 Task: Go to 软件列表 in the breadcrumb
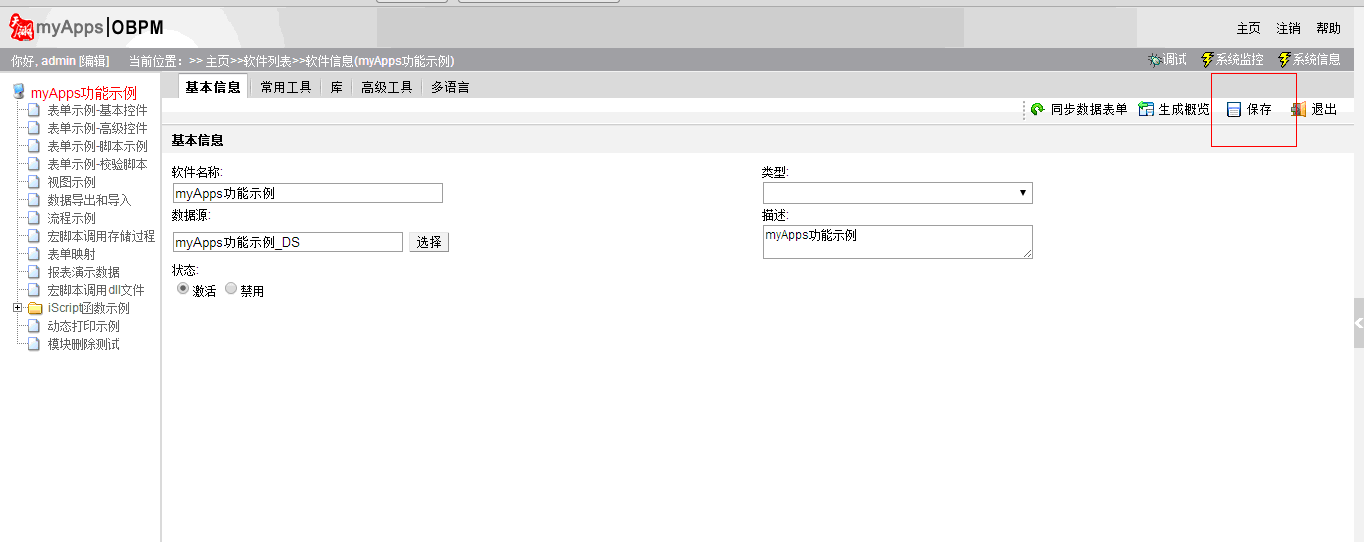pyautogui.click(x=267, y=61)
